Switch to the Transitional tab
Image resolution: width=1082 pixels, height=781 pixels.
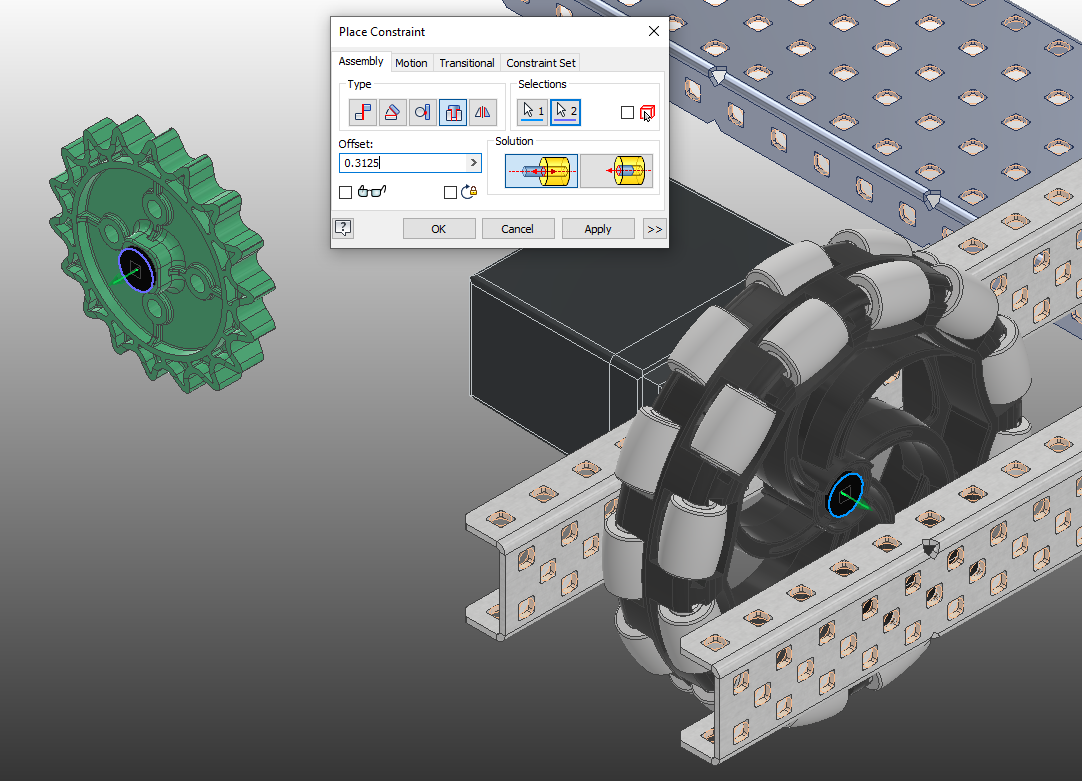(467, 63)
